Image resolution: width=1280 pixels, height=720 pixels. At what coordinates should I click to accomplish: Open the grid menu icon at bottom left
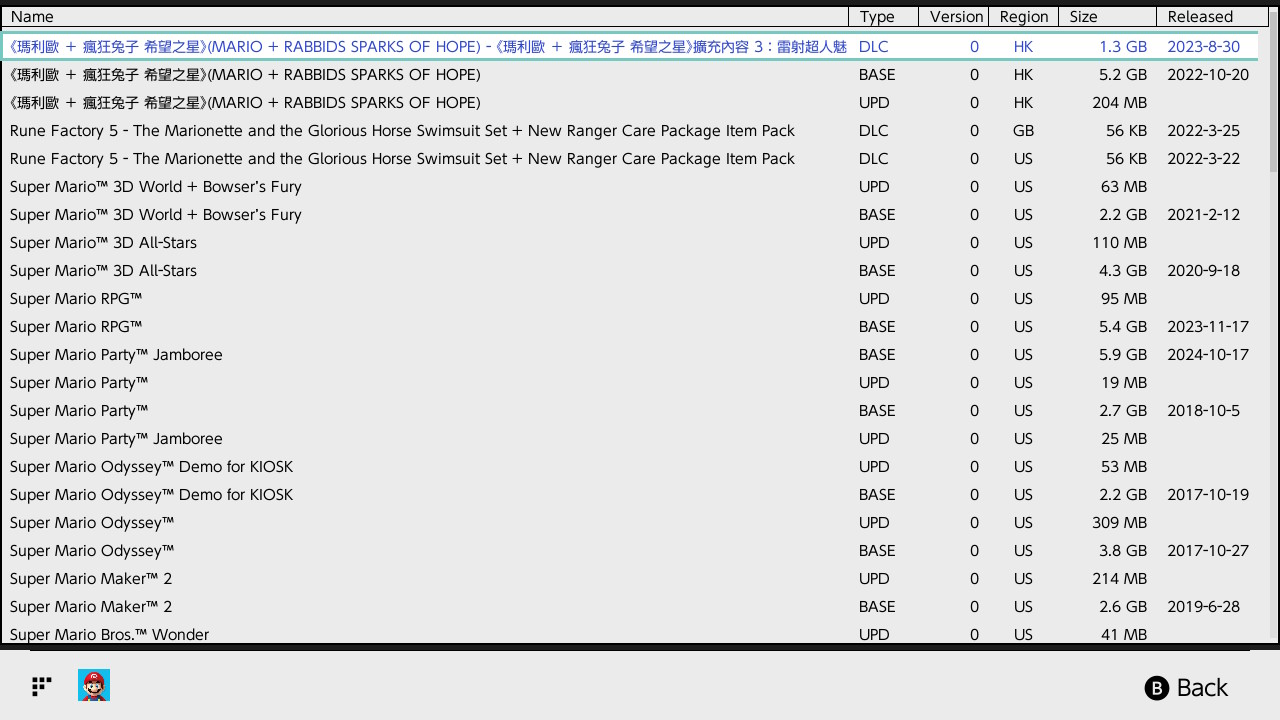[x=42, y=686]
